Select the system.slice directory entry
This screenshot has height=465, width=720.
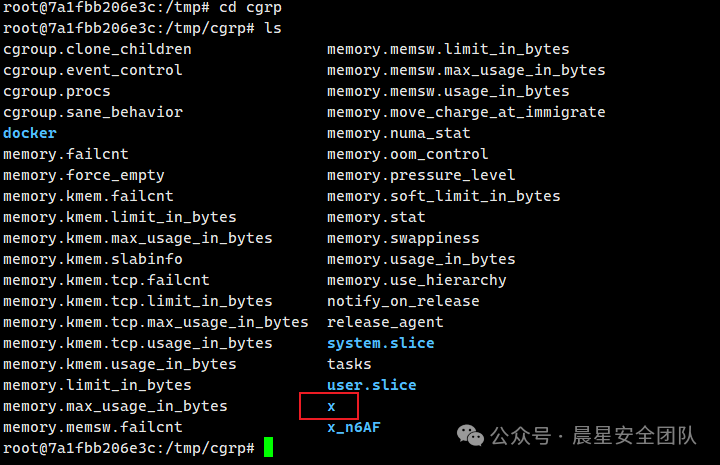point(381,343)
